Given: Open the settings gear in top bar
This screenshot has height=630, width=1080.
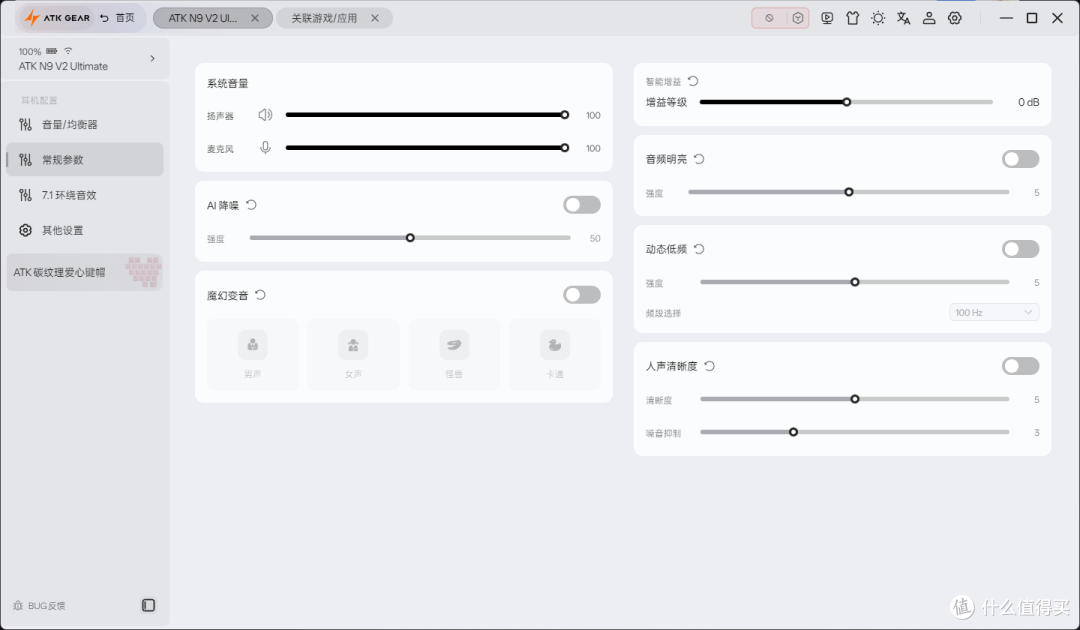Looking at the screenshot, I should [955, 19].
